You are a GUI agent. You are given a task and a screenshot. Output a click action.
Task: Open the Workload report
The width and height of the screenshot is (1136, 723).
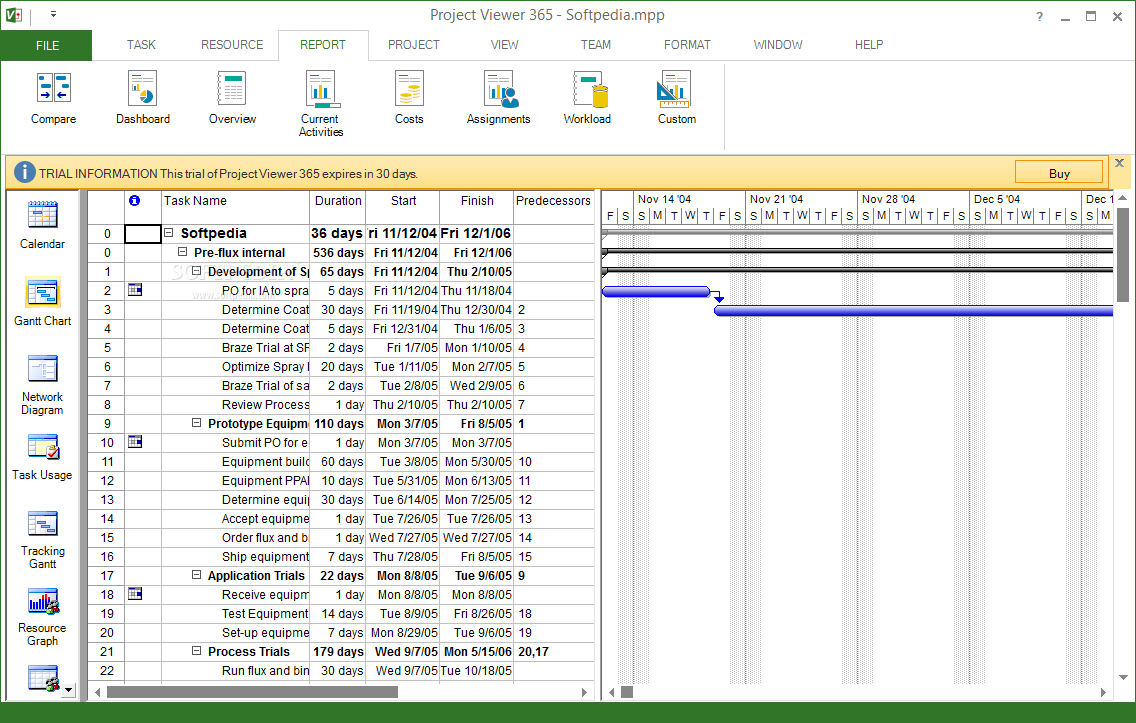click(x=588, y=98)
